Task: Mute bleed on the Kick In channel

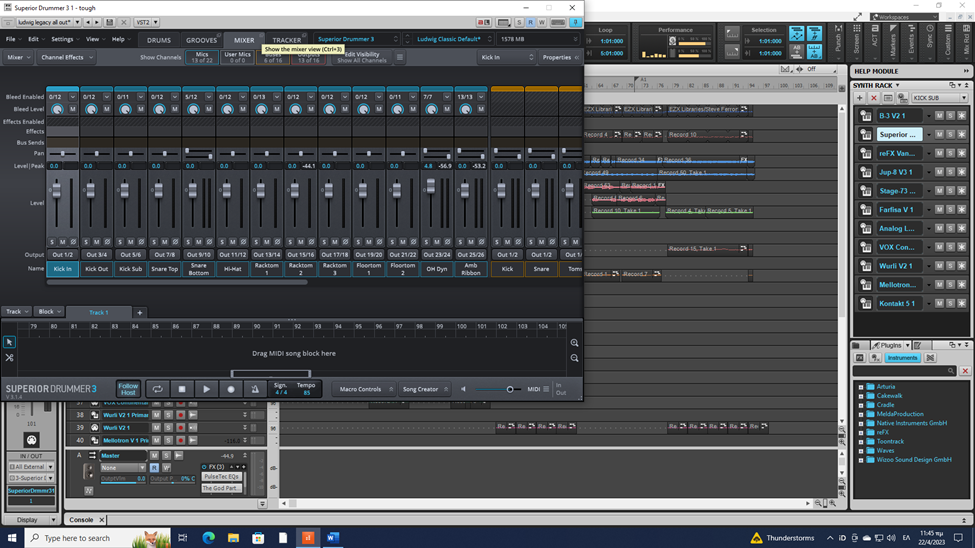Action: [73, 109]
